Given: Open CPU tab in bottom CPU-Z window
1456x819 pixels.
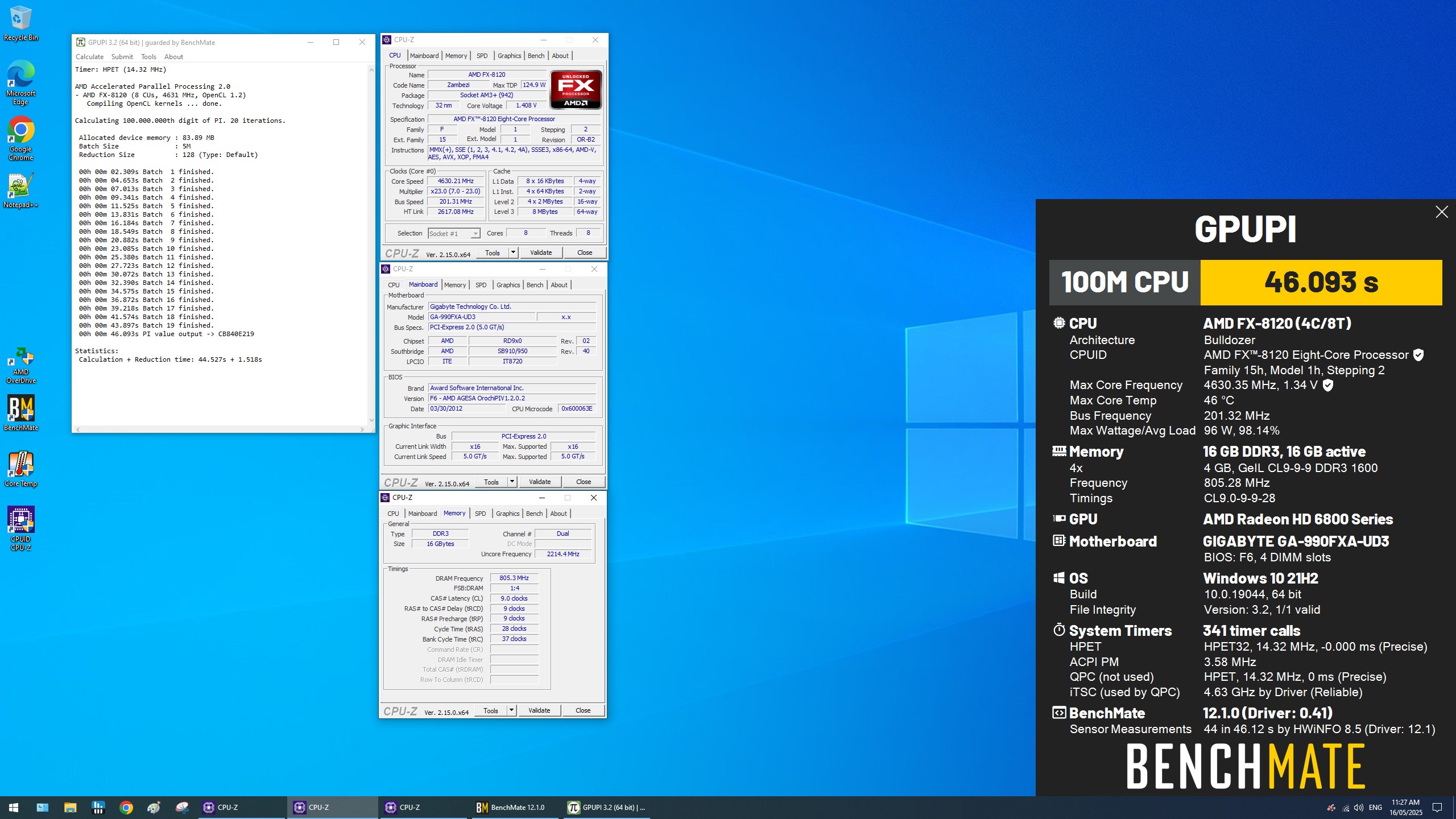Looking at the screenshot, I should pos(393,514).
